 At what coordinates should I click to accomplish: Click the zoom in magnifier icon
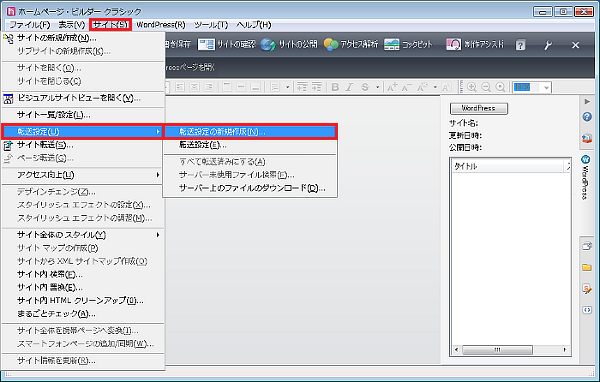pyautogui.click(x=472, y=87)
